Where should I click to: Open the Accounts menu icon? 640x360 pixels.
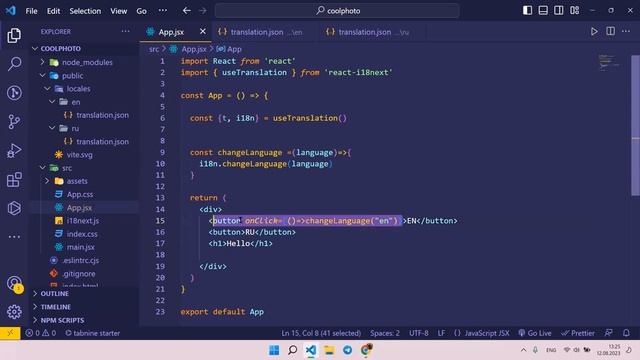coord(14,283)
